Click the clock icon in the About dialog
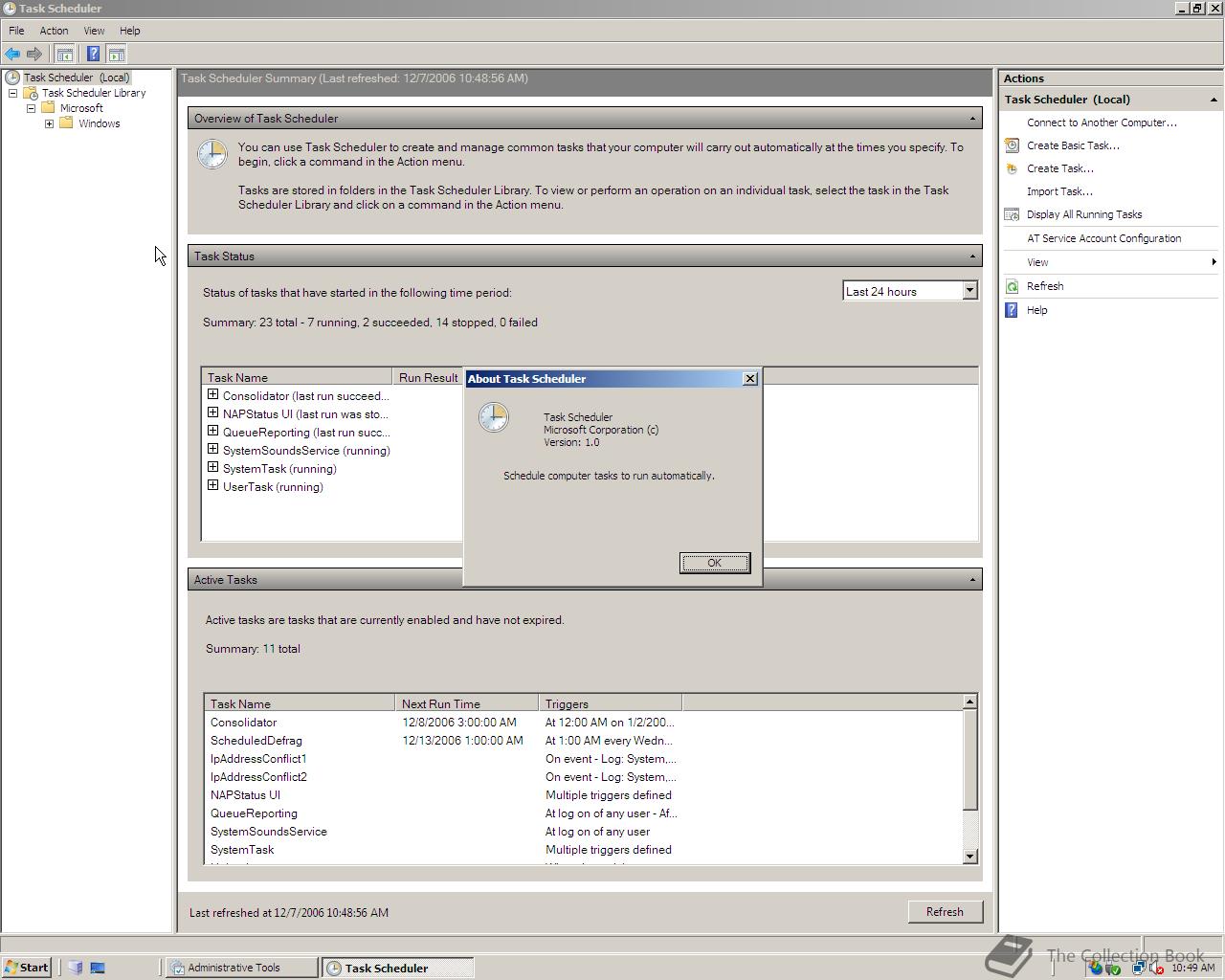 pos(494,417)
